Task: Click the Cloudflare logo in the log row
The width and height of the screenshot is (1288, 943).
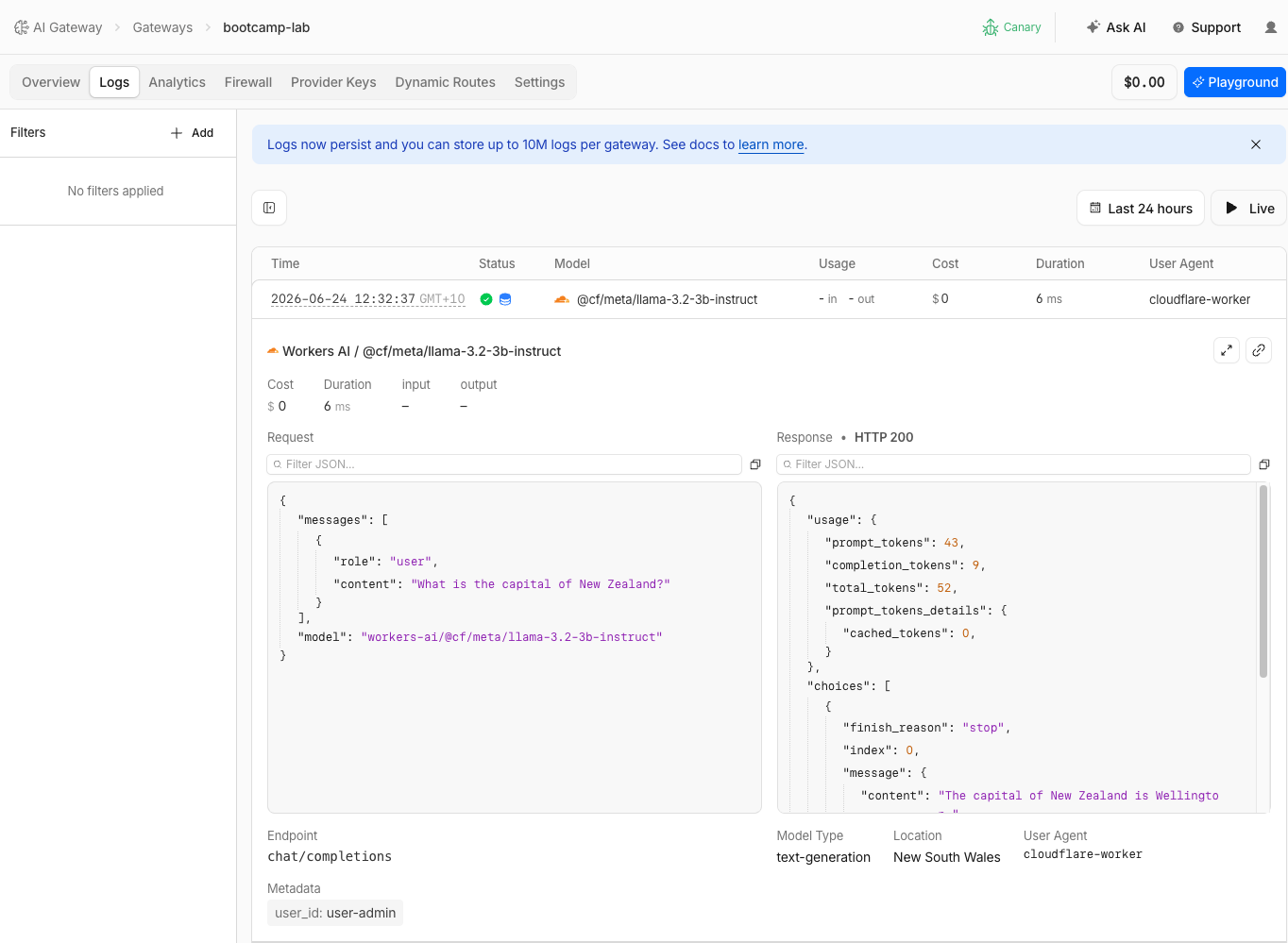Action: [x=562, y=299]
